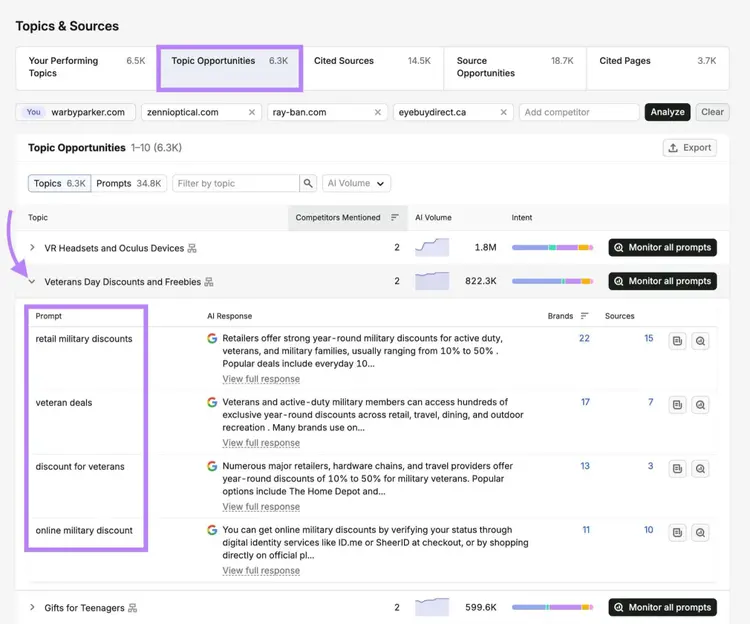Export topic opportunities
Image resolution: width=750 pixels, height=624 pixels.
click(x=690, y=148)
